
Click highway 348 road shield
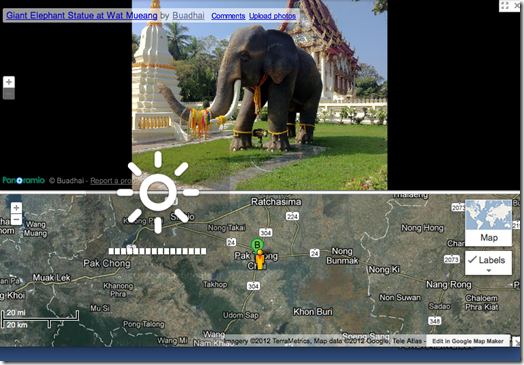tap(435, 321)
